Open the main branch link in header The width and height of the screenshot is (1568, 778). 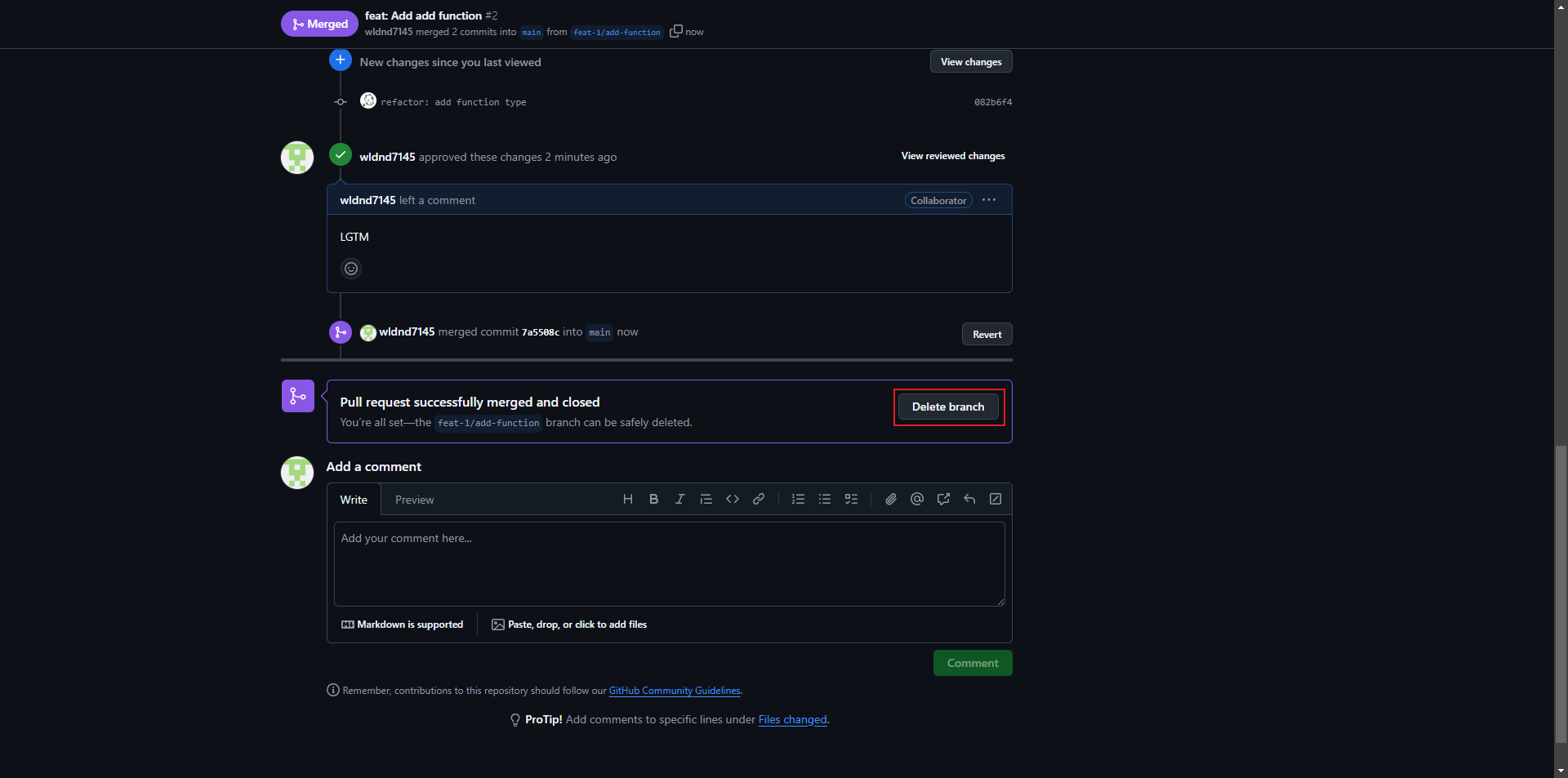coord(532,33)
